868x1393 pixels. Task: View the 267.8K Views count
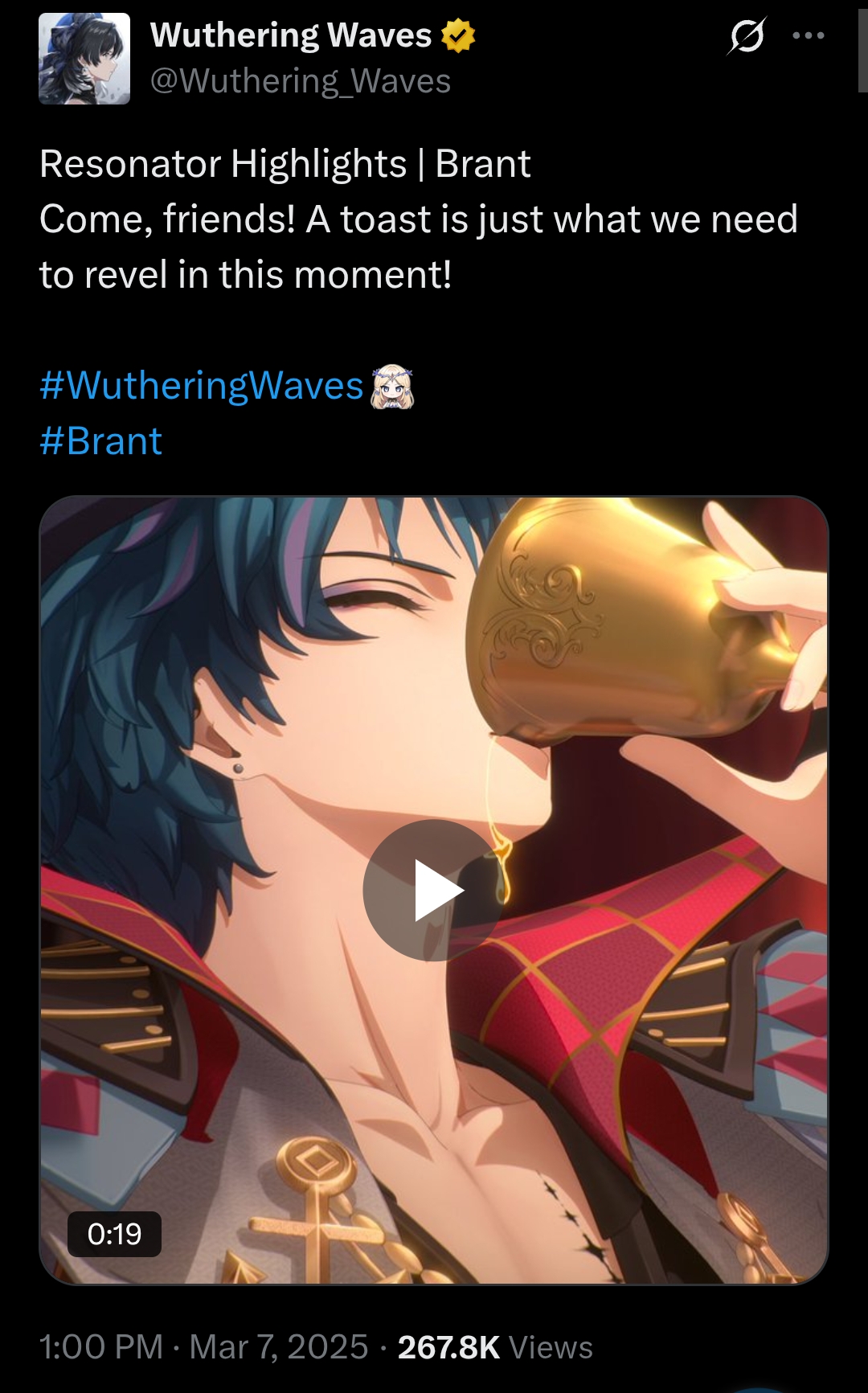coord(495,1347)
